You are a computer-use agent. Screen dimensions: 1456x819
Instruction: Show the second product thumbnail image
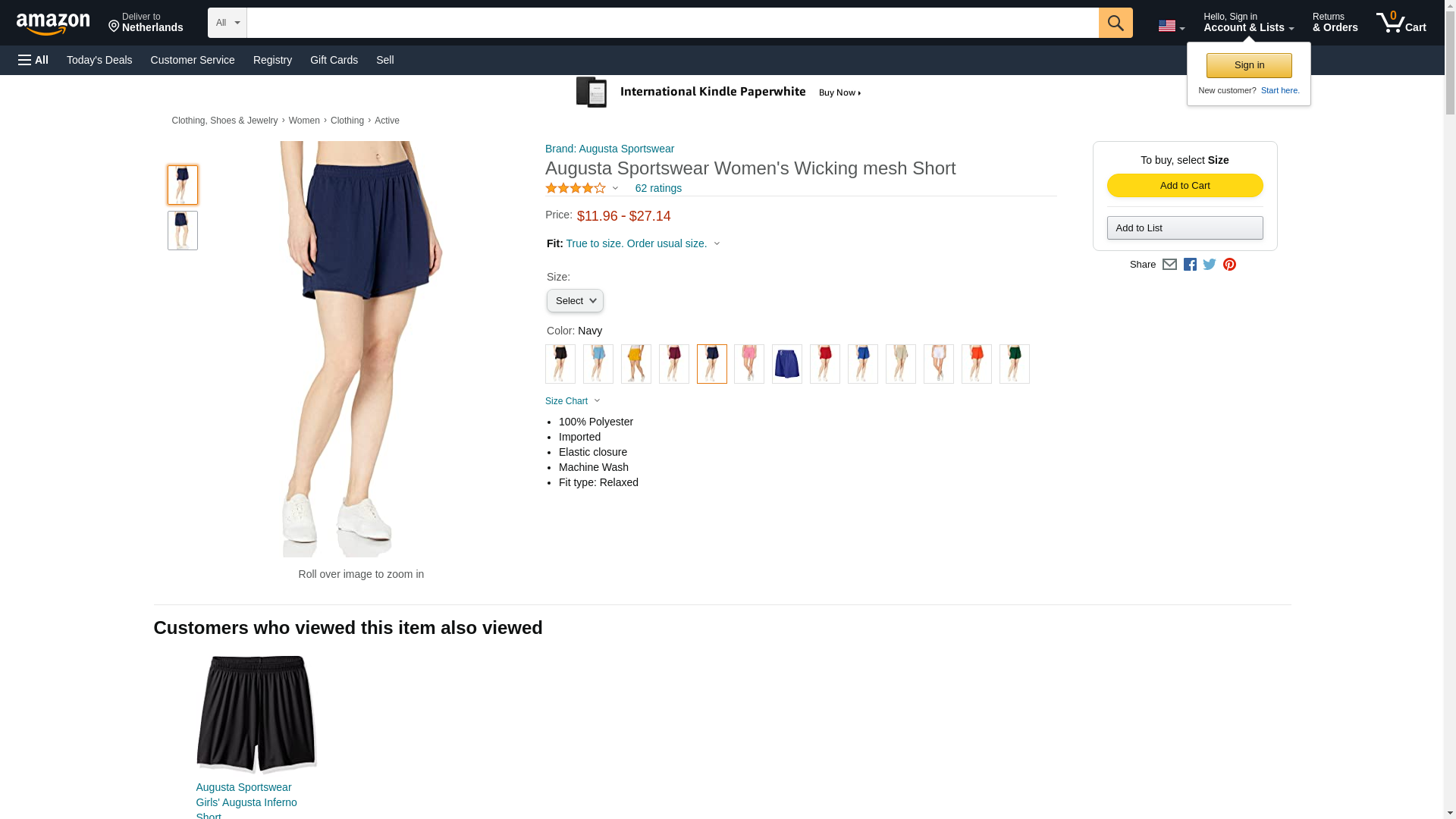click(x=182, y=231)
